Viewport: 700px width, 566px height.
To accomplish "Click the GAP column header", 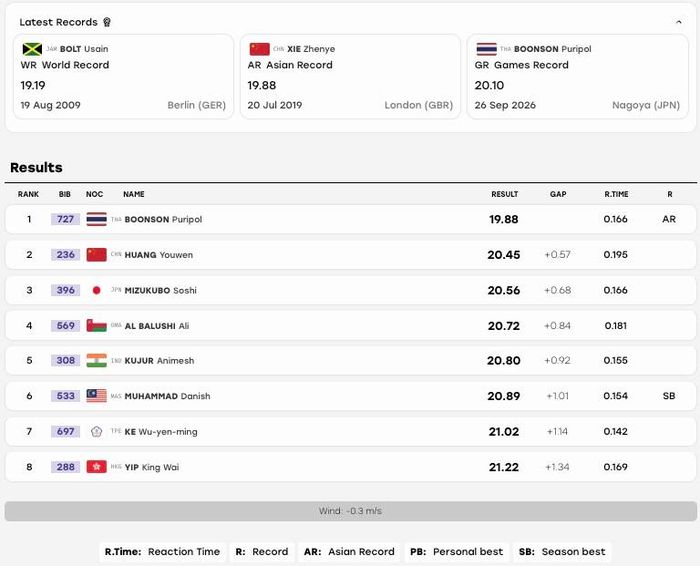I will coord(558,194).
